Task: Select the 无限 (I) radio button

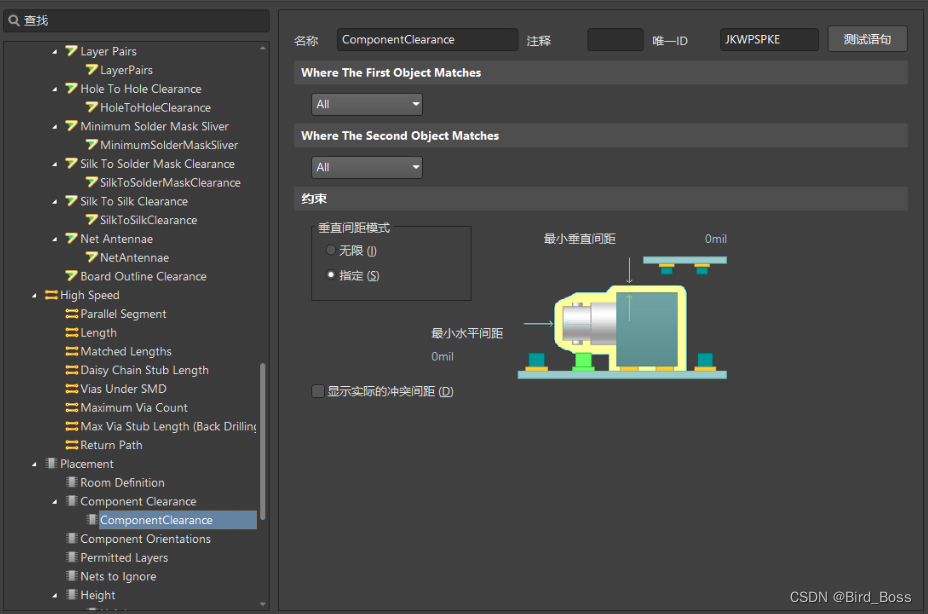Action: click(331, 250)
